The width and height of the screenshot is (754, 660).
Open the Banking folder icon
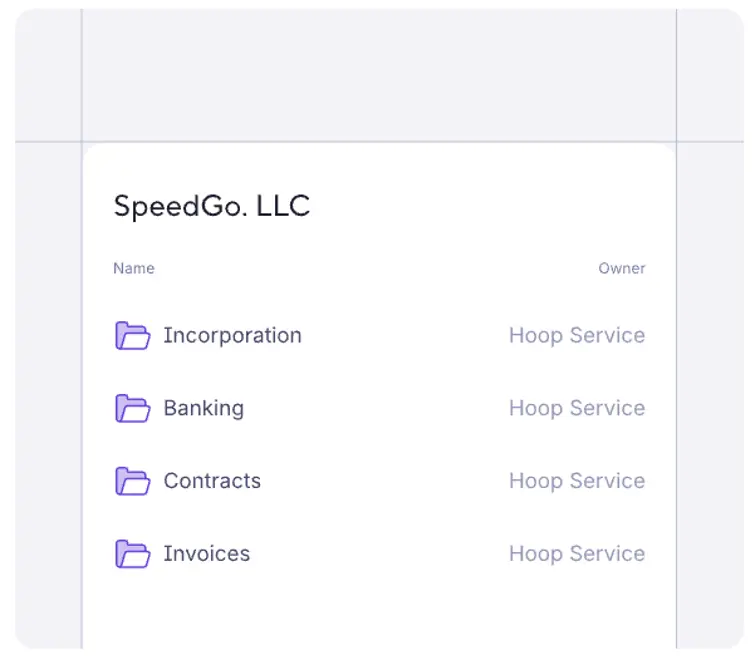[x=133, y=409]
